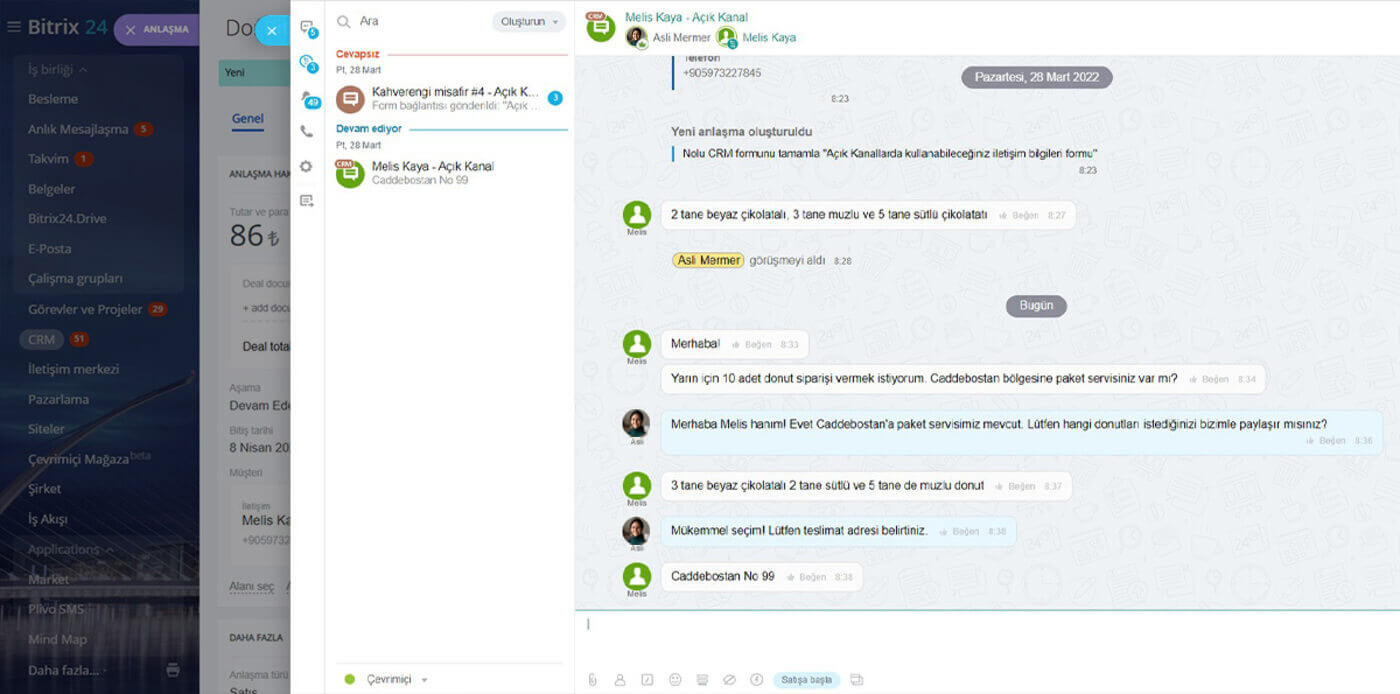The image size is (1400, 694).
Task: Open Melis Kaya - Açık Kanal conversation in list
Action: (451, 173)
